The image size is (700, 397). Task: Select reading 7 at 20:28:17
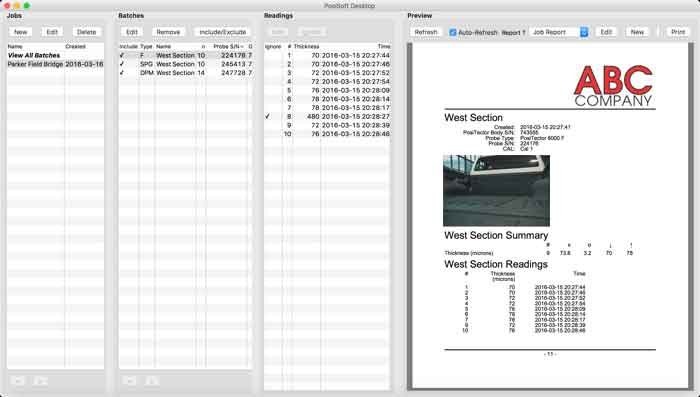pyautogui.click(x=327, y=108)
